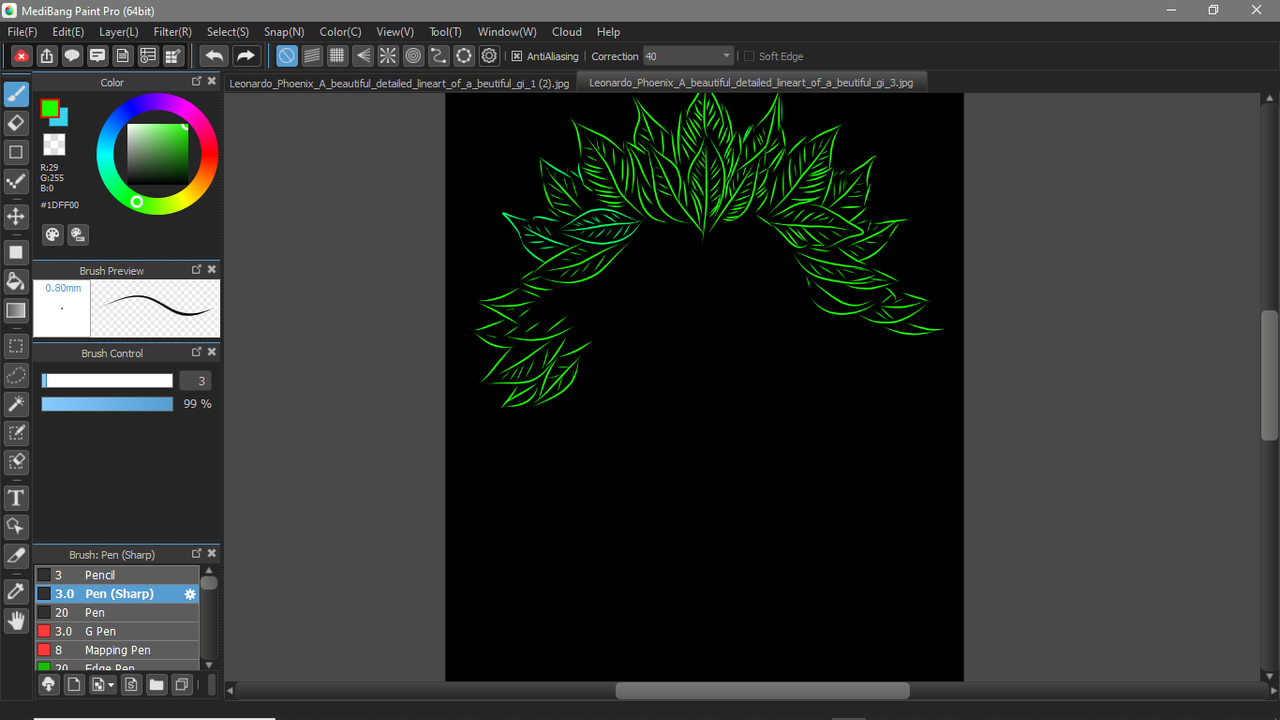The image size is (1280, 720).
Task: Open the speech bubble comment icon
Action: [x=72, y=56]
